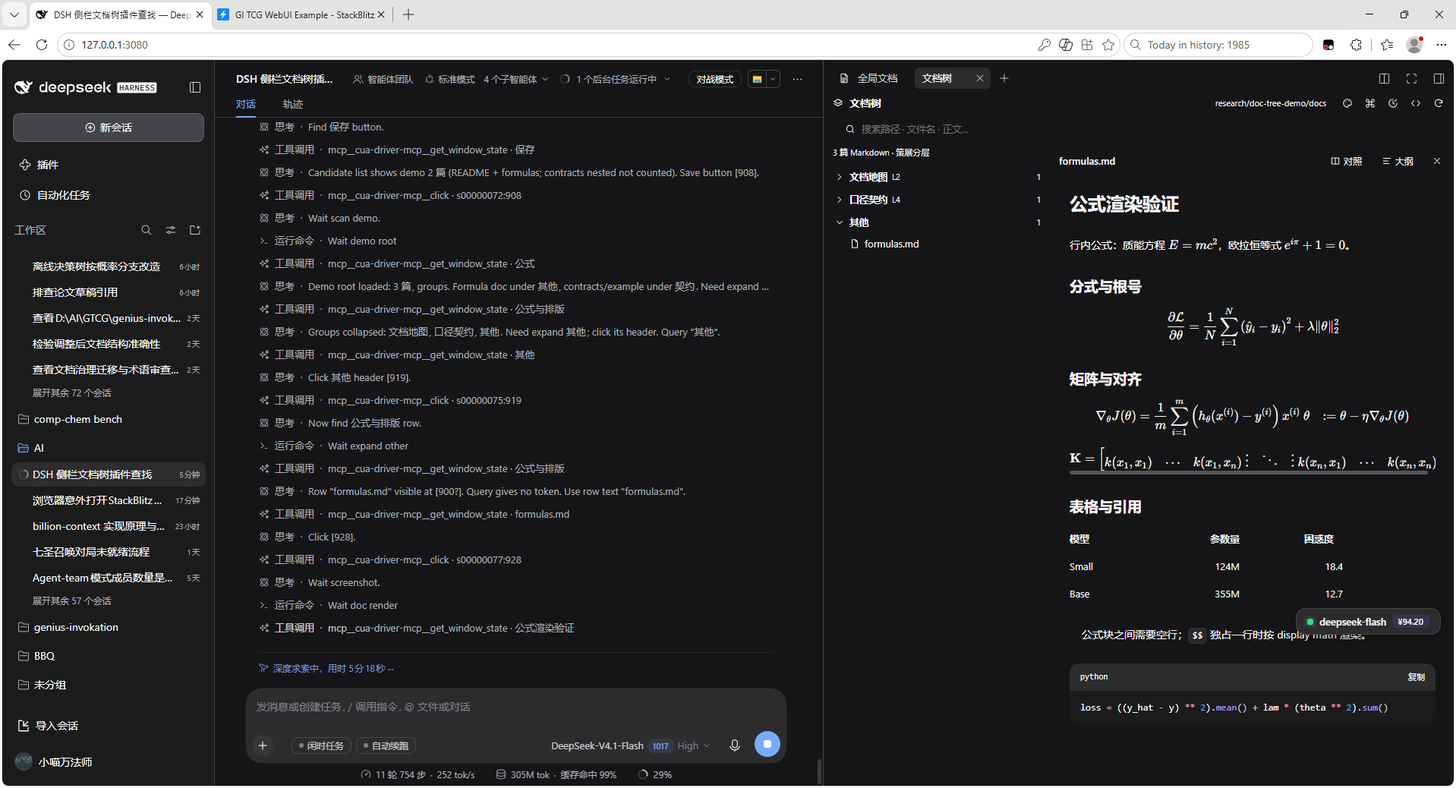
Task: Open document tree source code view
Action: (1416, 103)
